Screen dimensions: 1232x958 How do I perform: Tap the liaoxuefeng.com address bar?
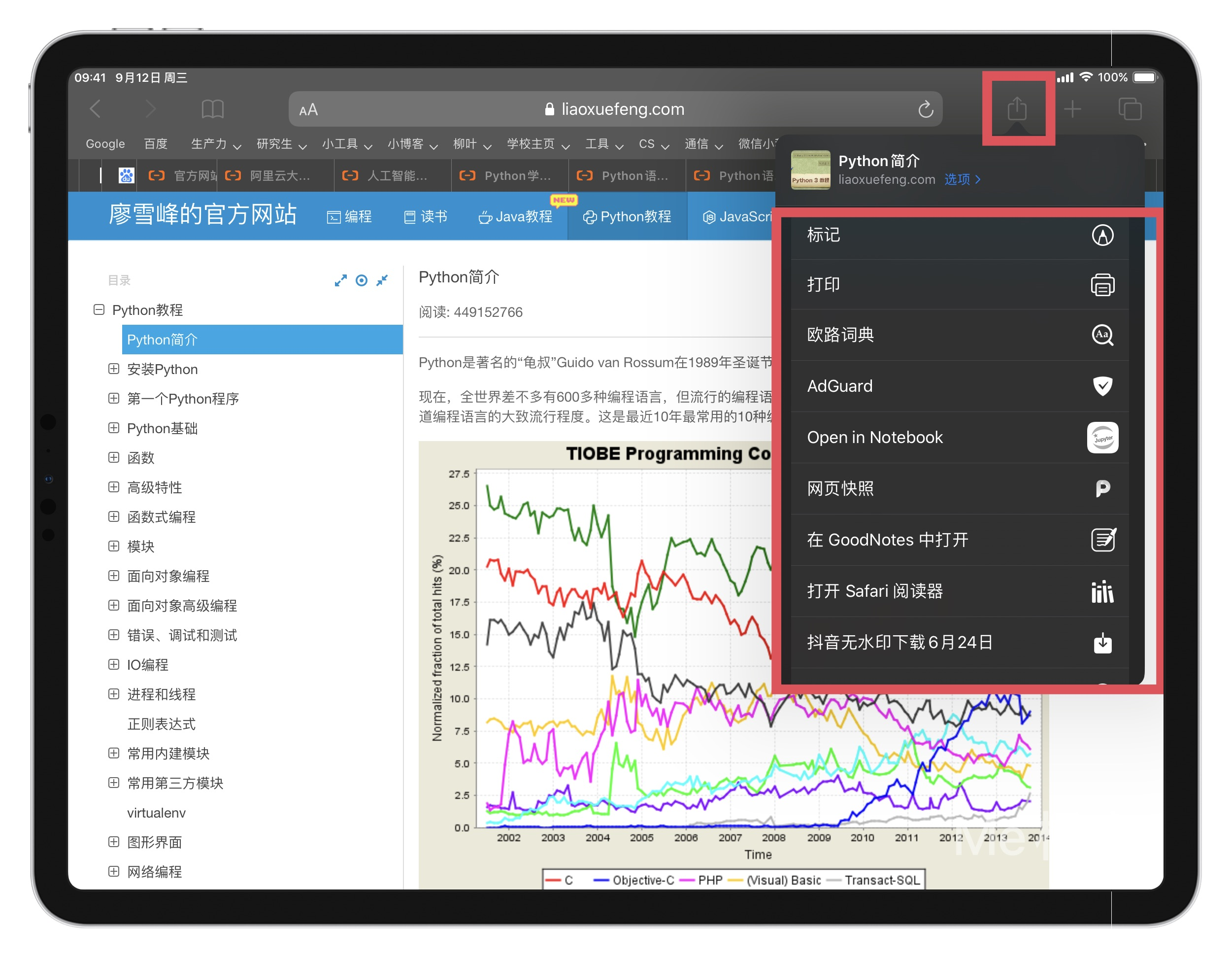coord(615,109)
